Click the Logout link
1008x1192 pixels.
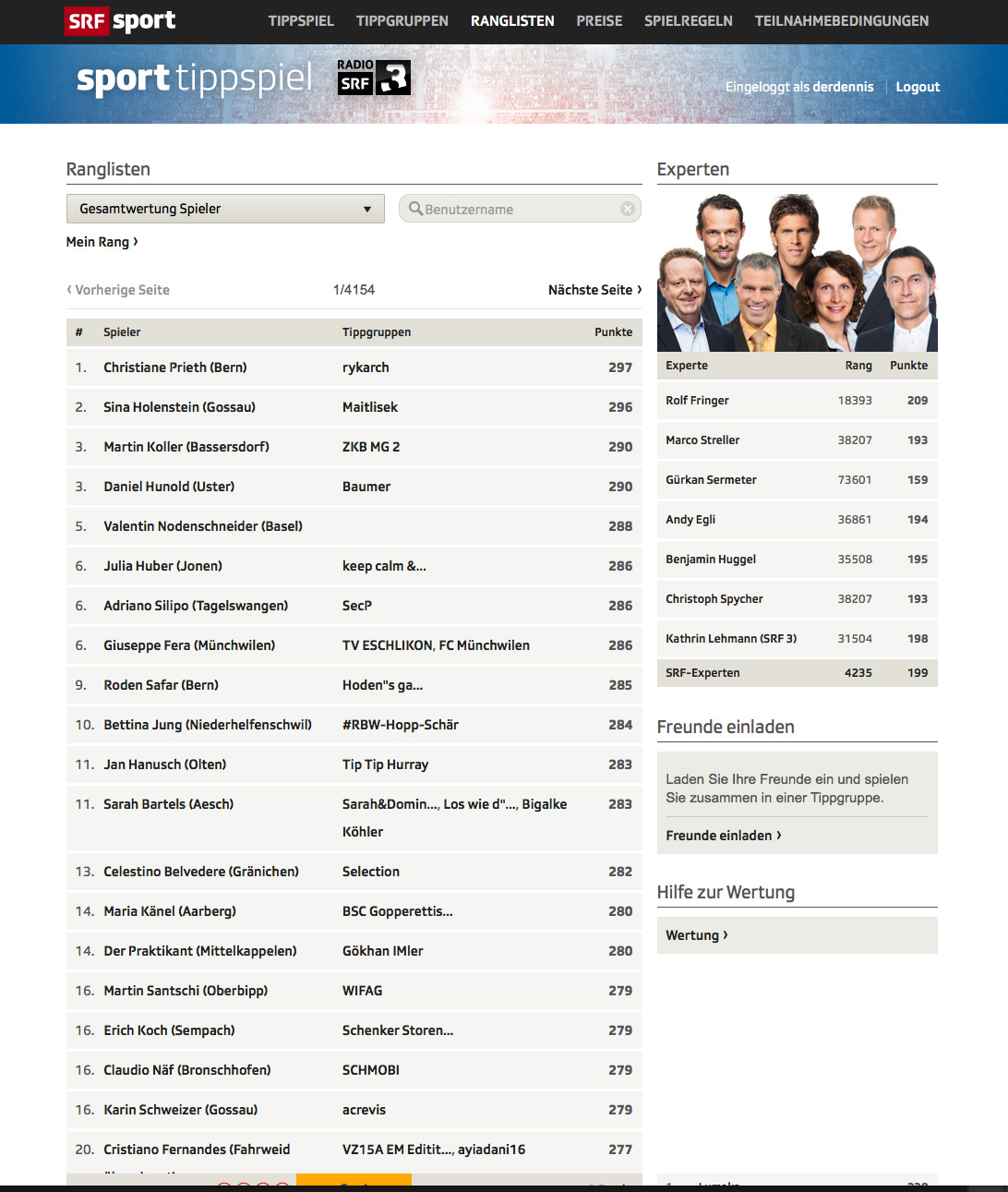(x=918, y=87)
